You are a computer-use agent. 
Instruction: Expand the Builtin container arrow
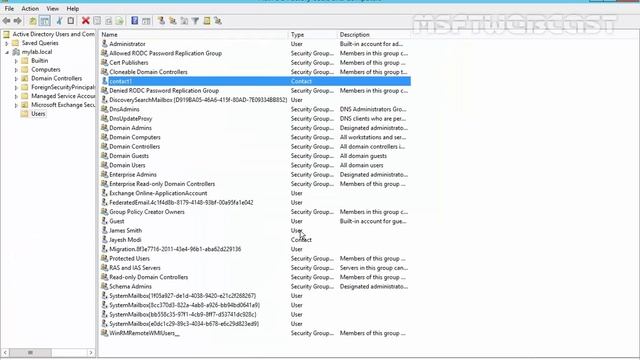click(x=16, y=61)
